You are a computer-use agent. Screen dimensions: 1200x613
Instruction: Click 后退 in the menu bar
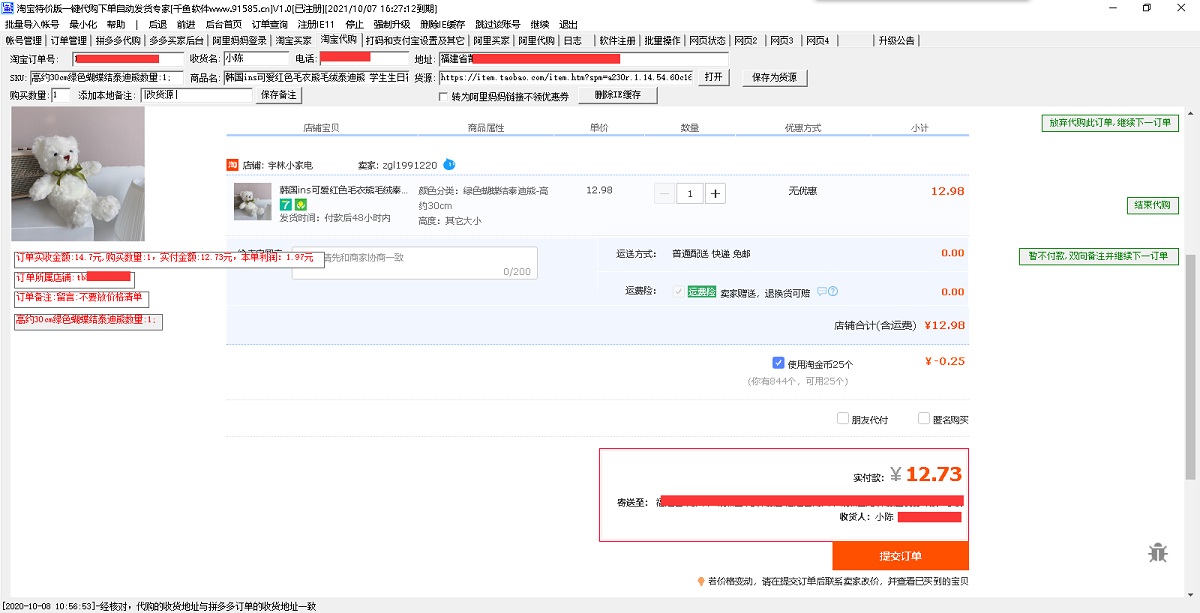pyautogui.click(x=158, y=24)
